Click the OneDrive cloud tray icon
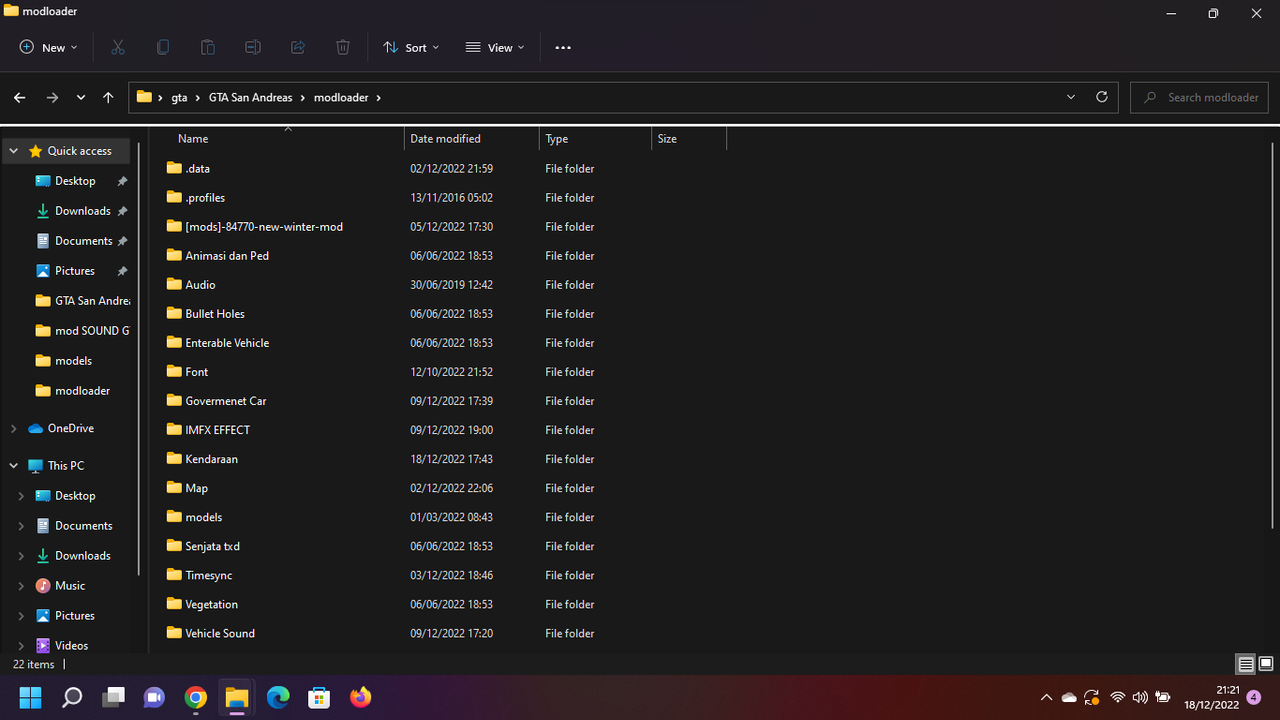Viewport: 1280px width, 720px height. coord(1069,697)
